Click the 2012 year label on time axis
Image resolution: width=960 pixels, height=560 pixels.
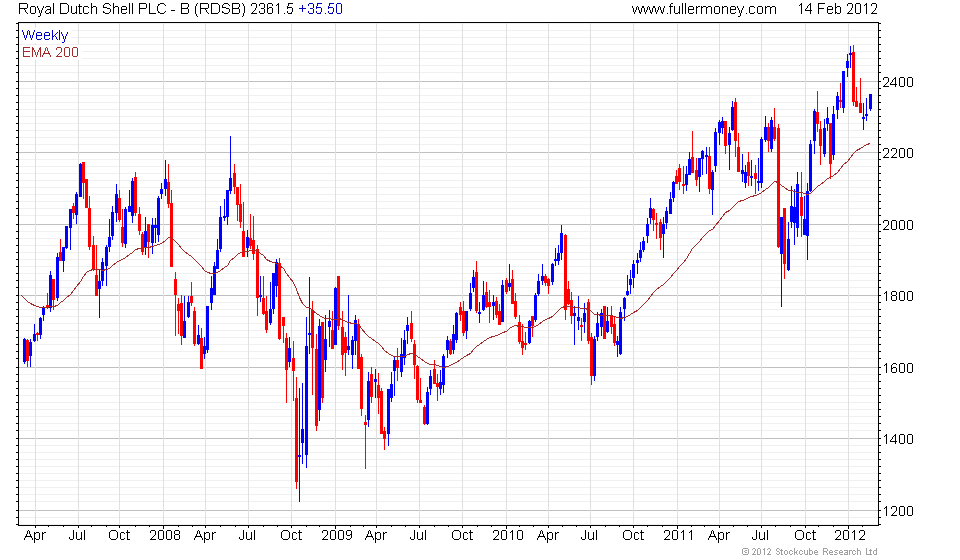point(850,536)
